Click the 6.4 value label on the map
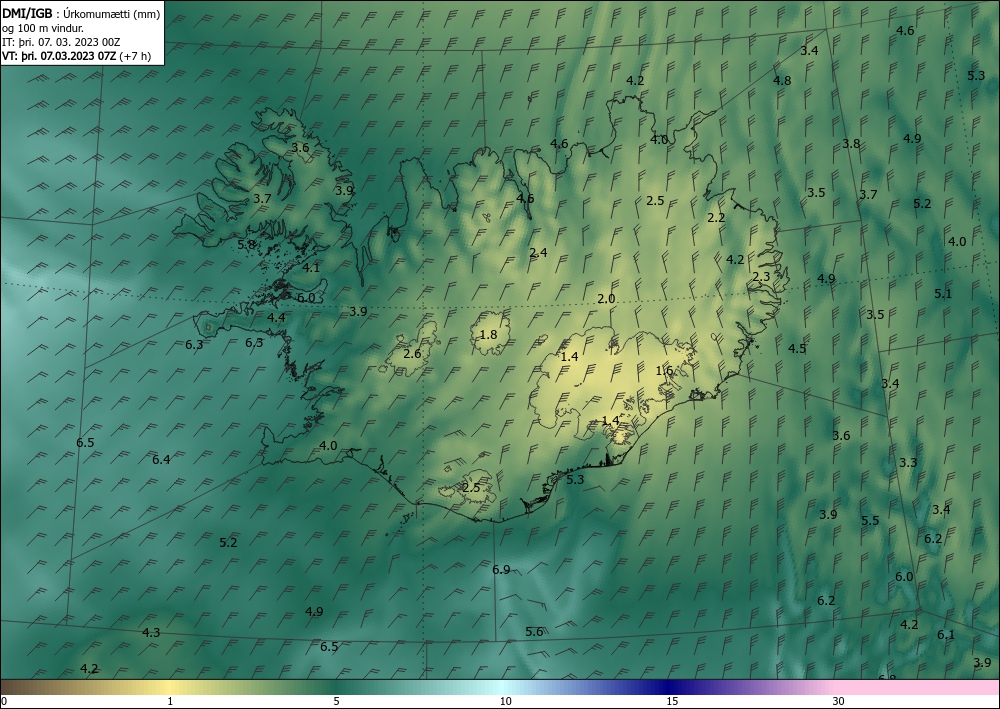 click(x=161, y=459)
